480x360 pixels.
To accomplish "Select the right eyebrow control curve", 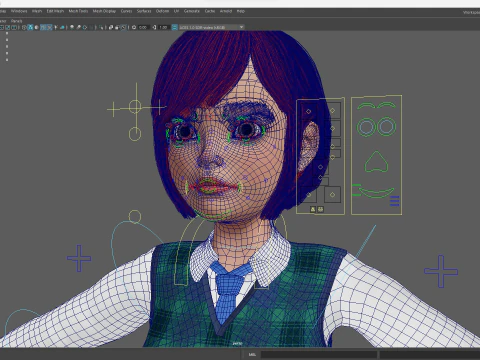I will click(x=387, y=105).
